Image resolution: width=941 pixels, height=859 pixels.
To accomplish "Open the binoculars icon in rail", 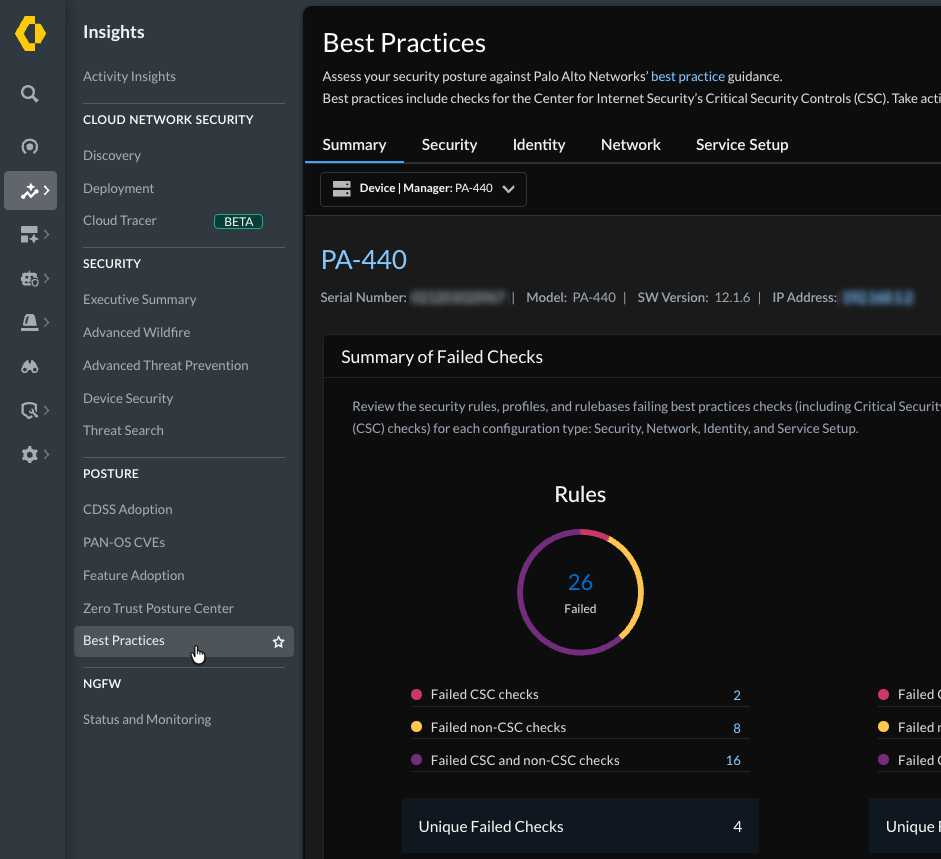I will [x=29, y=366].
